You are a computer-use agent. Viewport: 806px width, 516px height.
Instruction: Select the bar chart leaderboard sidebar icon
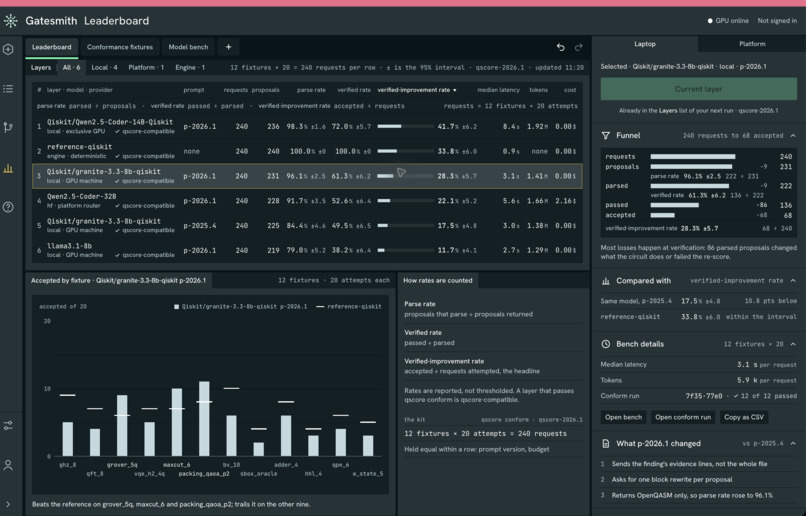coord(8,168)
